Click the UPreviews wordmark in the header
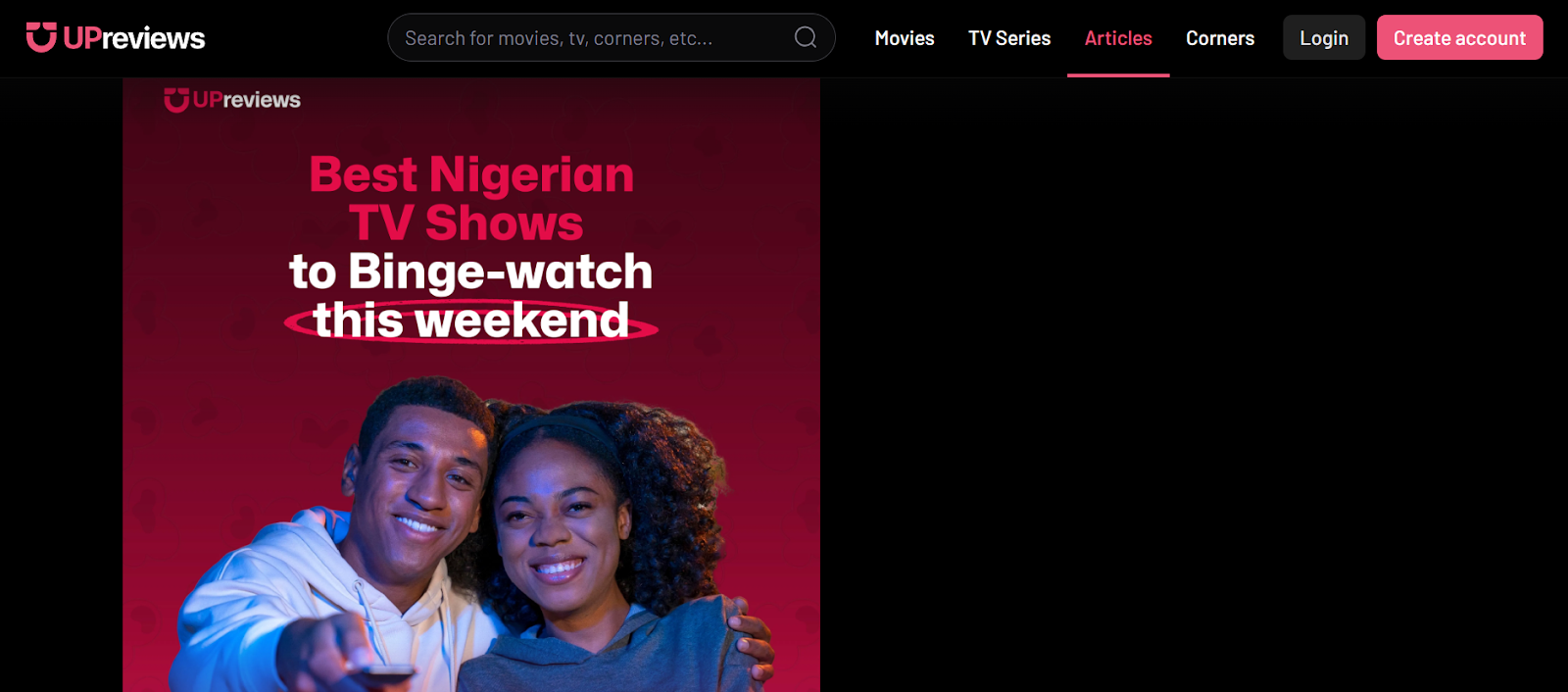The height and width of the screenshot is (692, 1568). click(134, 38)
